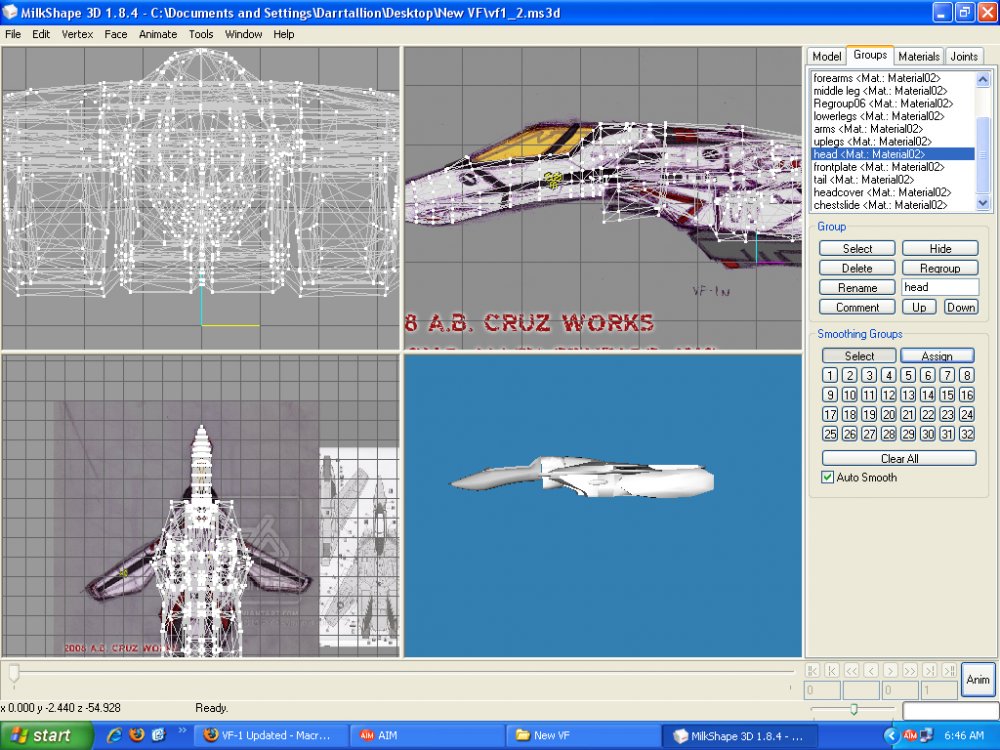Select the Regroup06 group row

click(893, 103)
